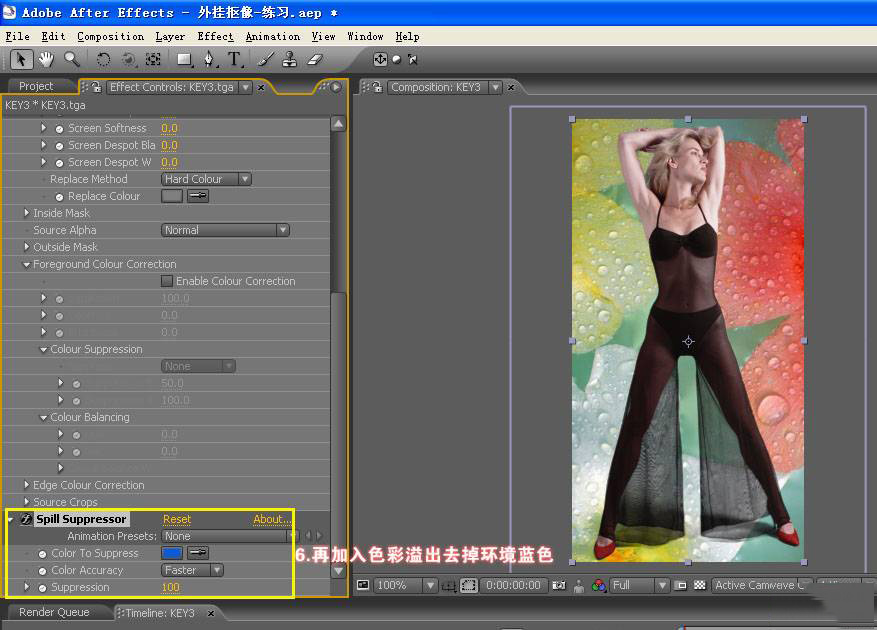Expand the Edge Colour Correction group
This screenshot has width=877, height=630.
[26, 485]
